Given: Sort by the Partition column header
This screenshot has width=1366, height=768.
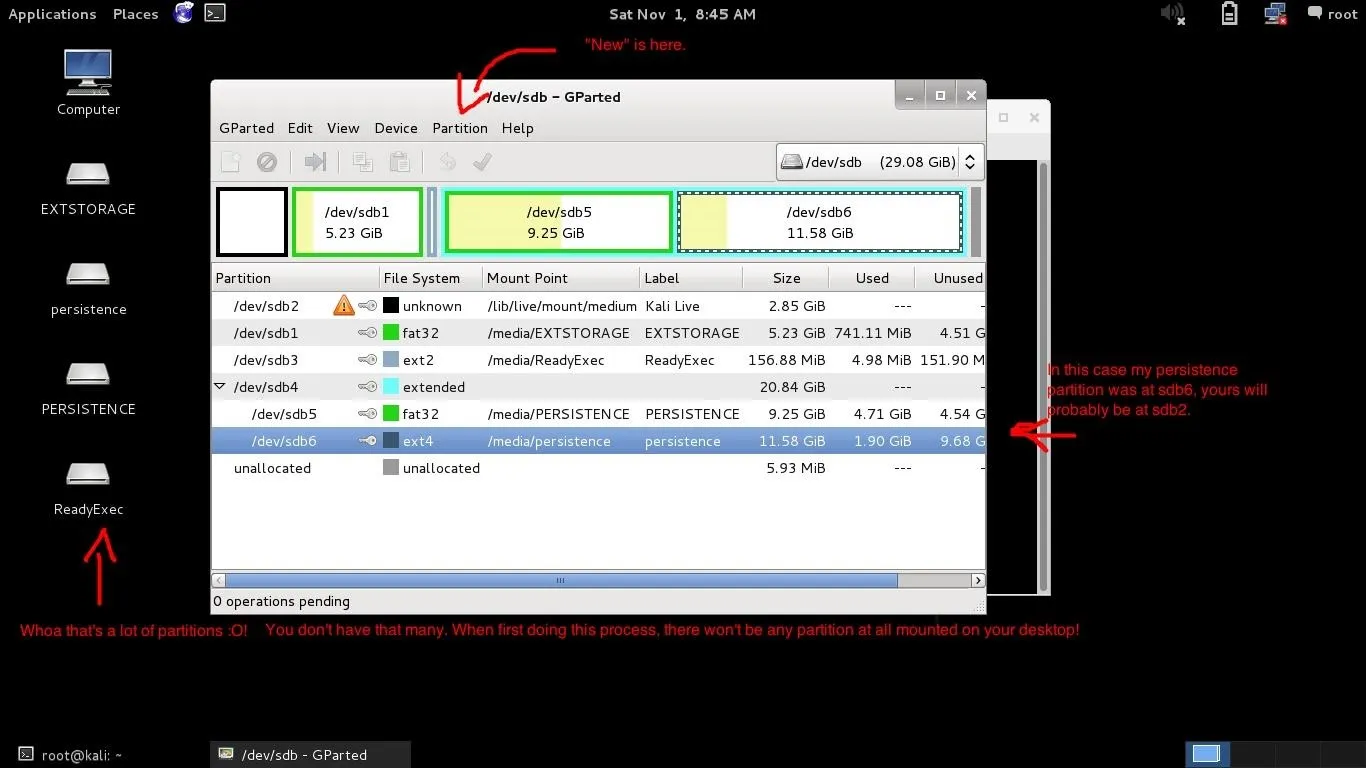Looking at the screenshot, I should [x=296, y=278].
